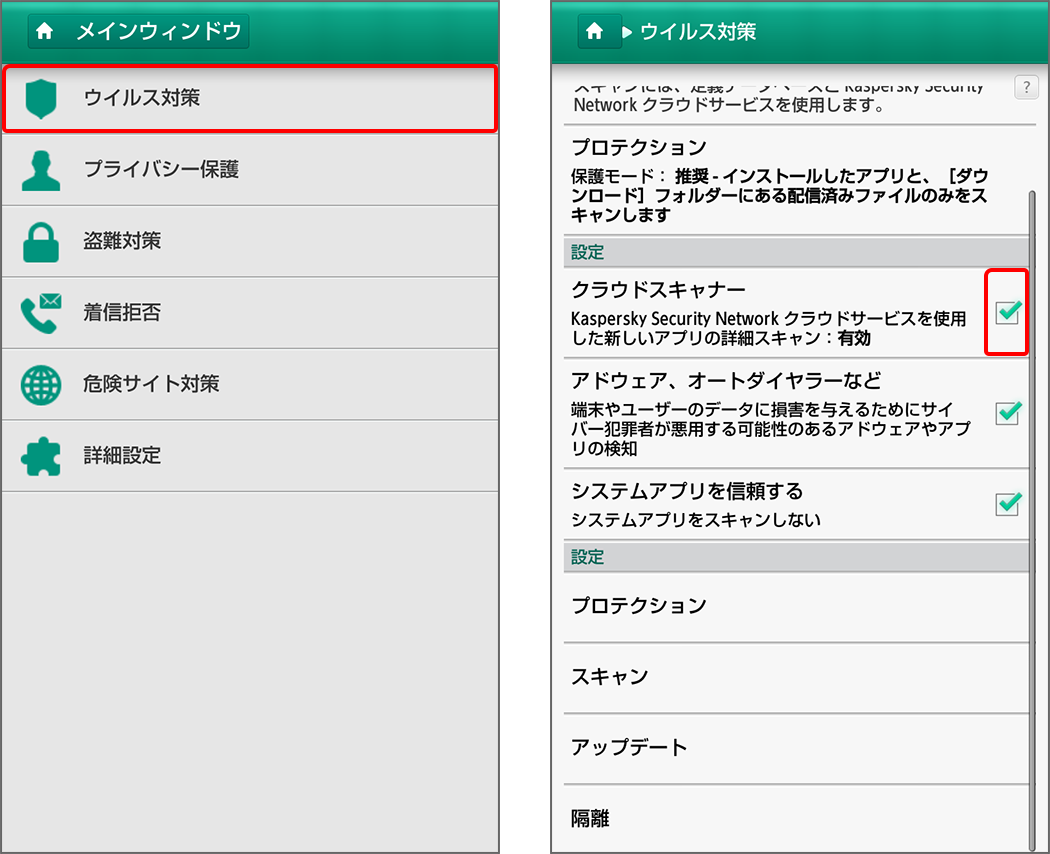Uncheck アドウェア、オートダイヤラーなど checkbox
The width and height of the screenshot is (1050, 854).
[1008, 412]
